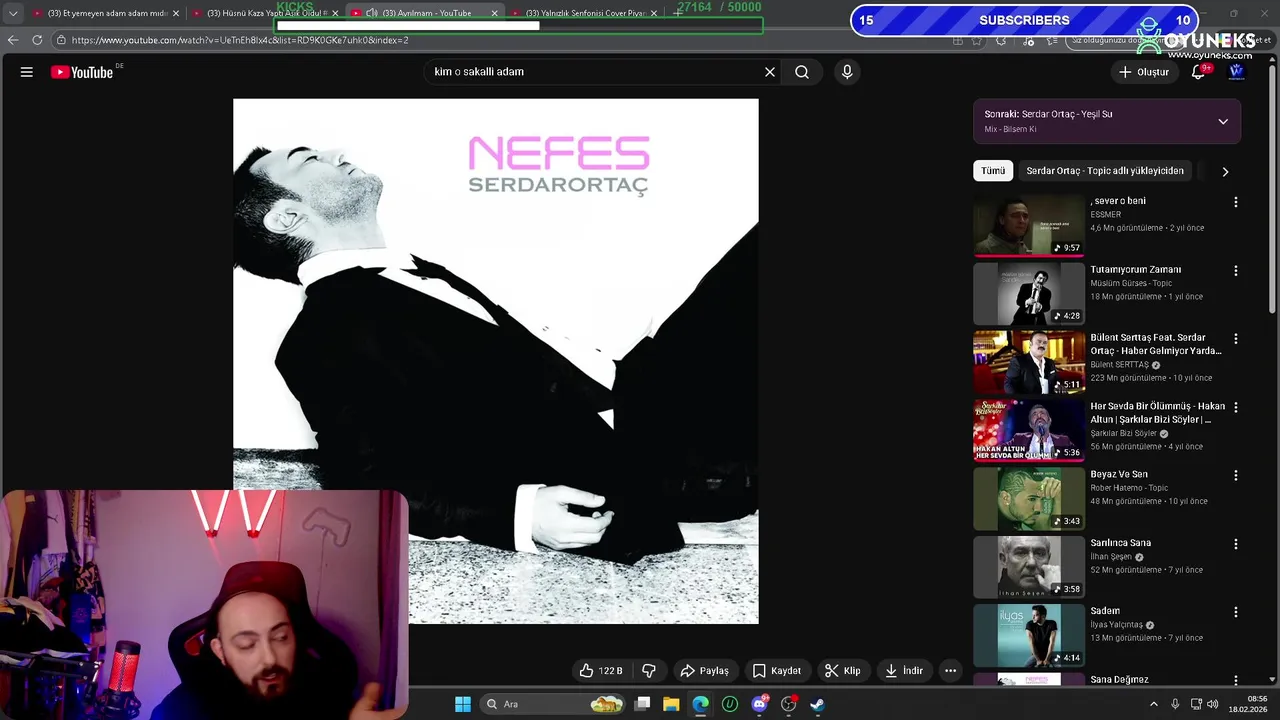This screenshot has width=1280, height=720.
Task: Open YouTube notifications bell
Action: (1198, 72)
